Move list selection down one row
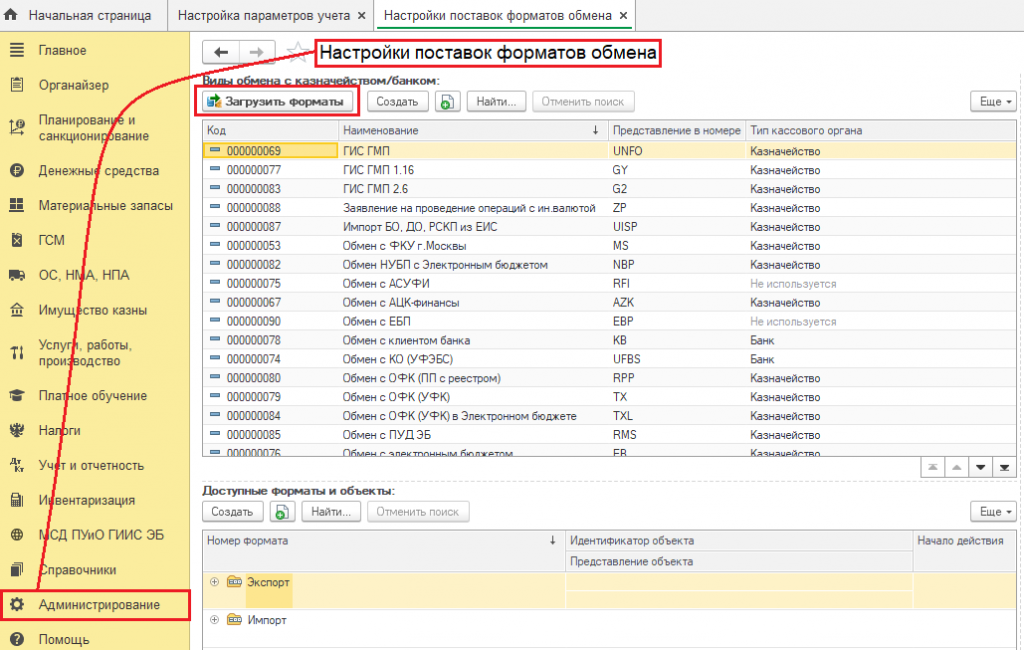1024x650 pixels. pos(980,468)
